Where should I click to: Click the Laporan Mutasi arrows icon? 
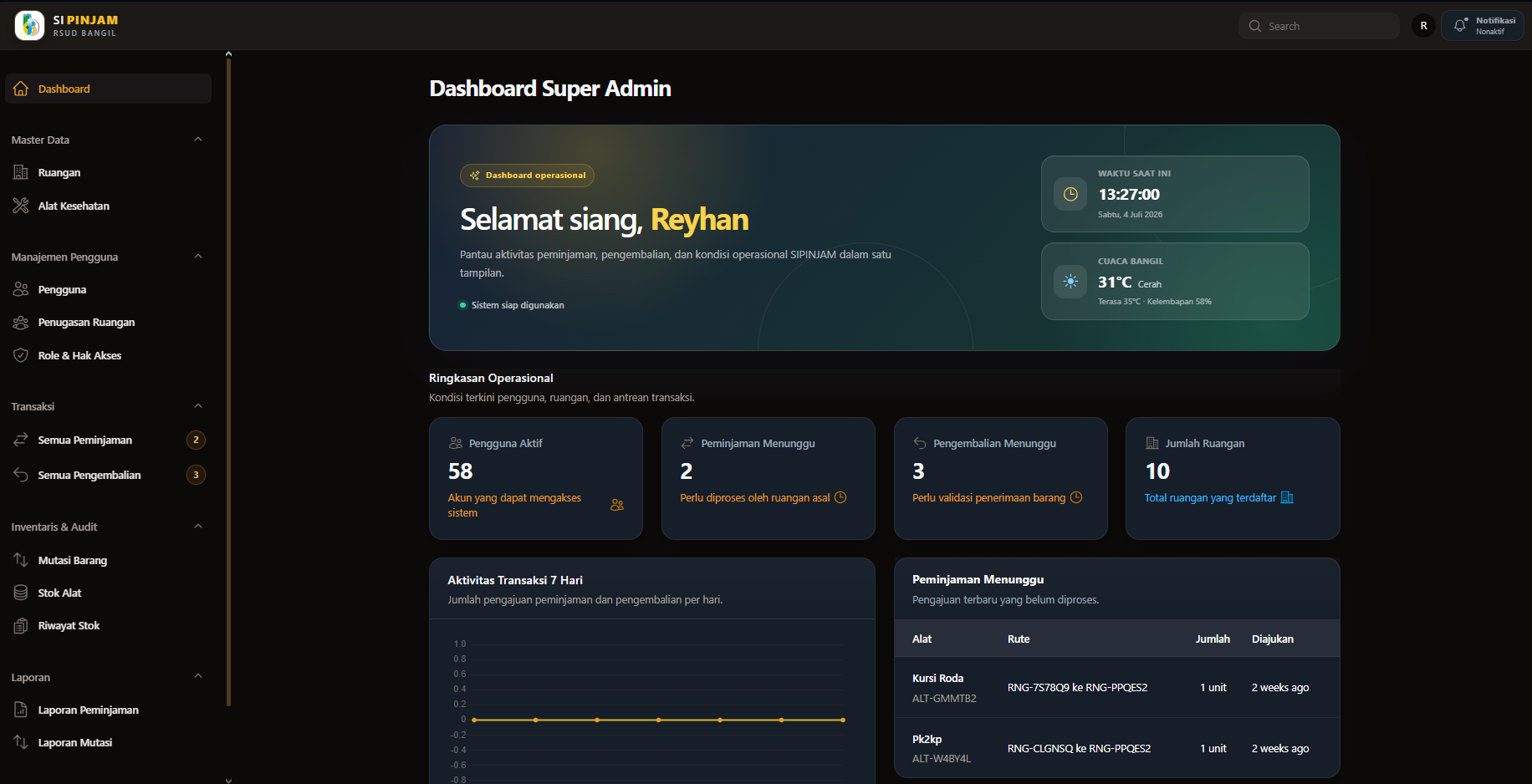tap(21, 742)
